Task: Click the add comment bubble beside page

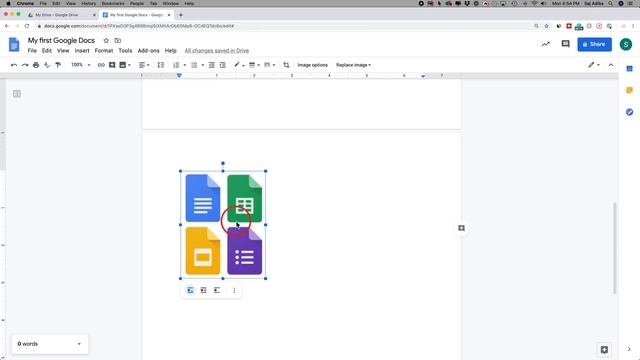Action: tap(462, 228)
